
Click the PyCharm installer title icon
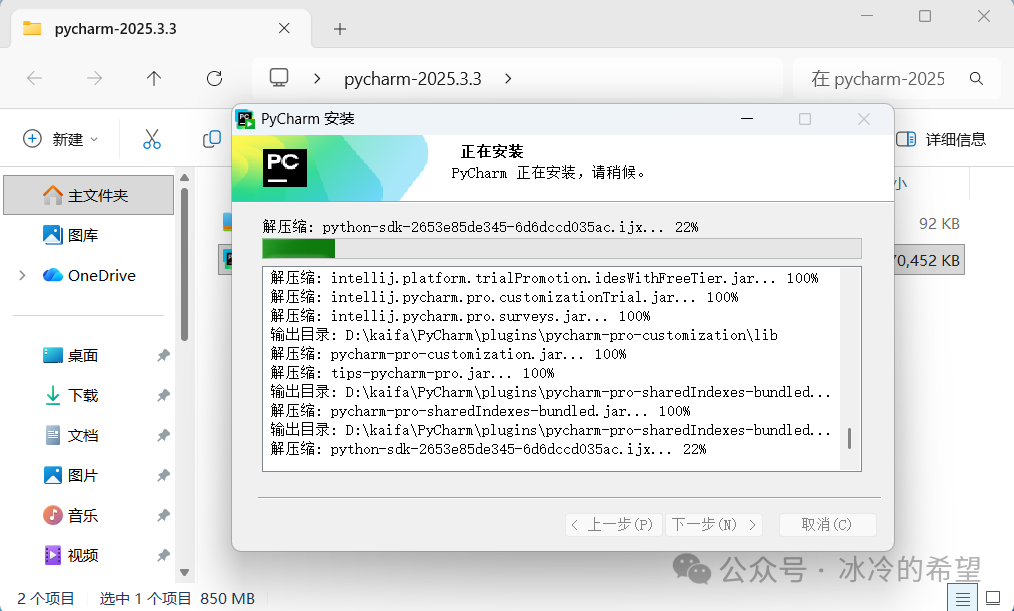pos(245,119)
